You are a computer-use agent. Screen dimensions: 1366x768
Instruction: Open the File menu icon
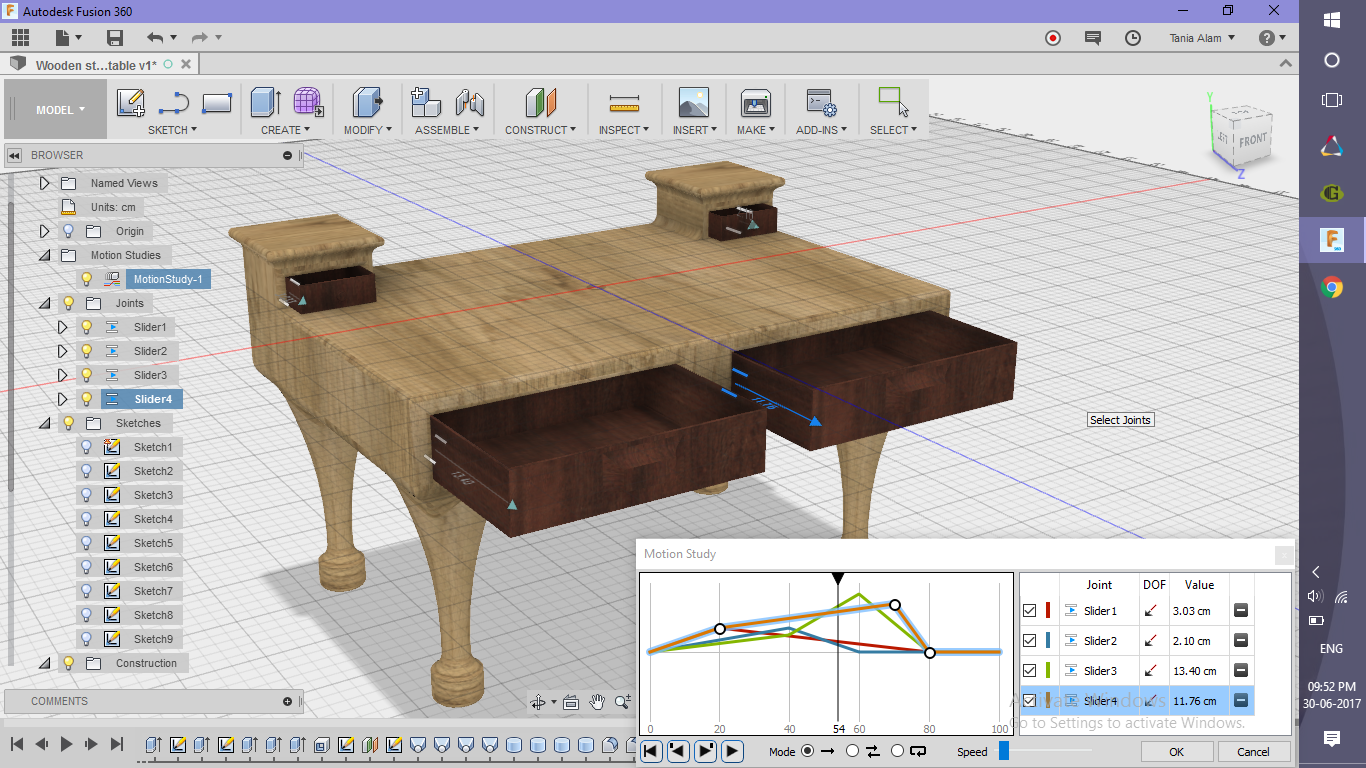[x=69, y=38]
